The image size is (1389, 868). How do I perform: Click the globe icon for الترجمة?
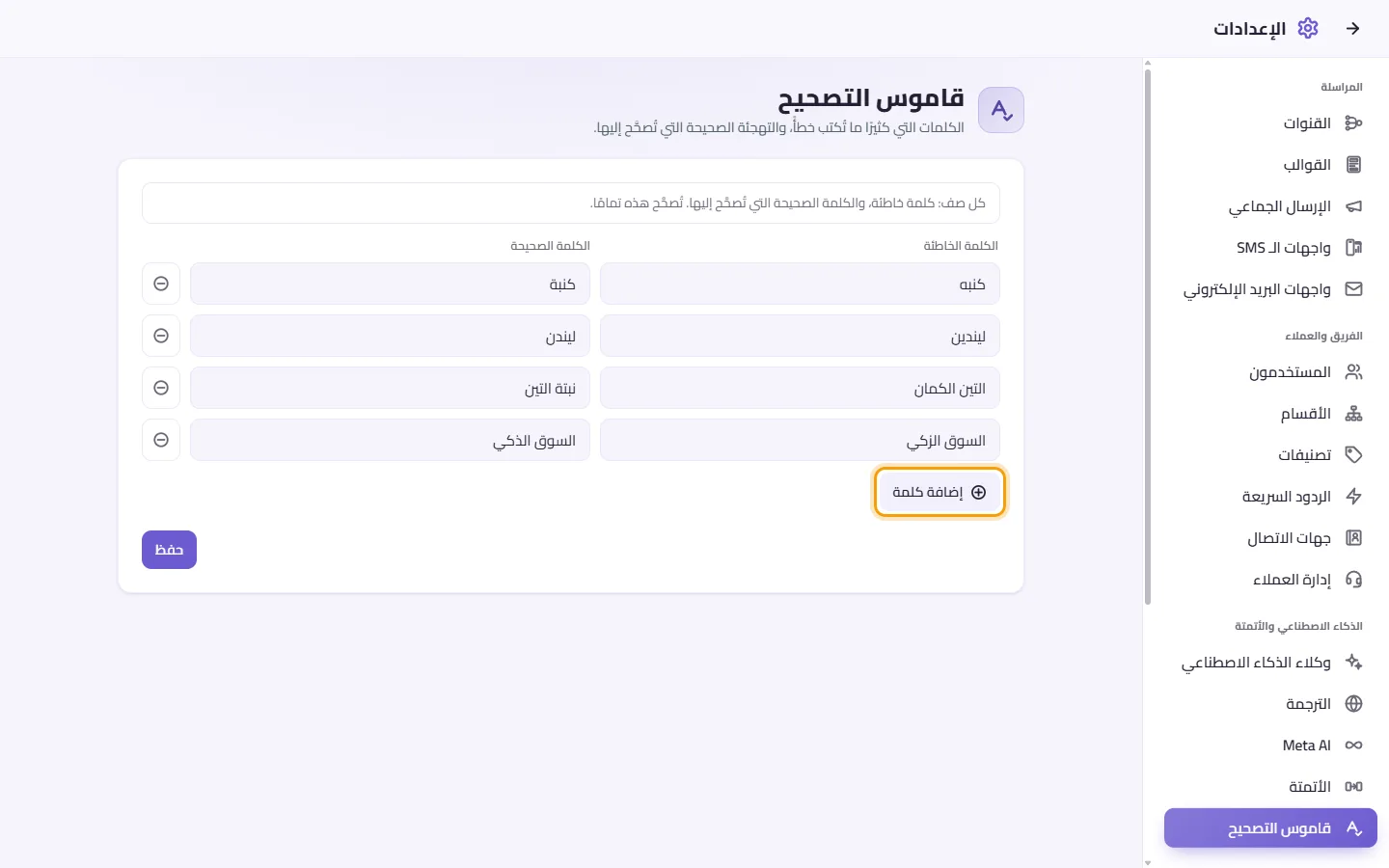point(1353,704)
